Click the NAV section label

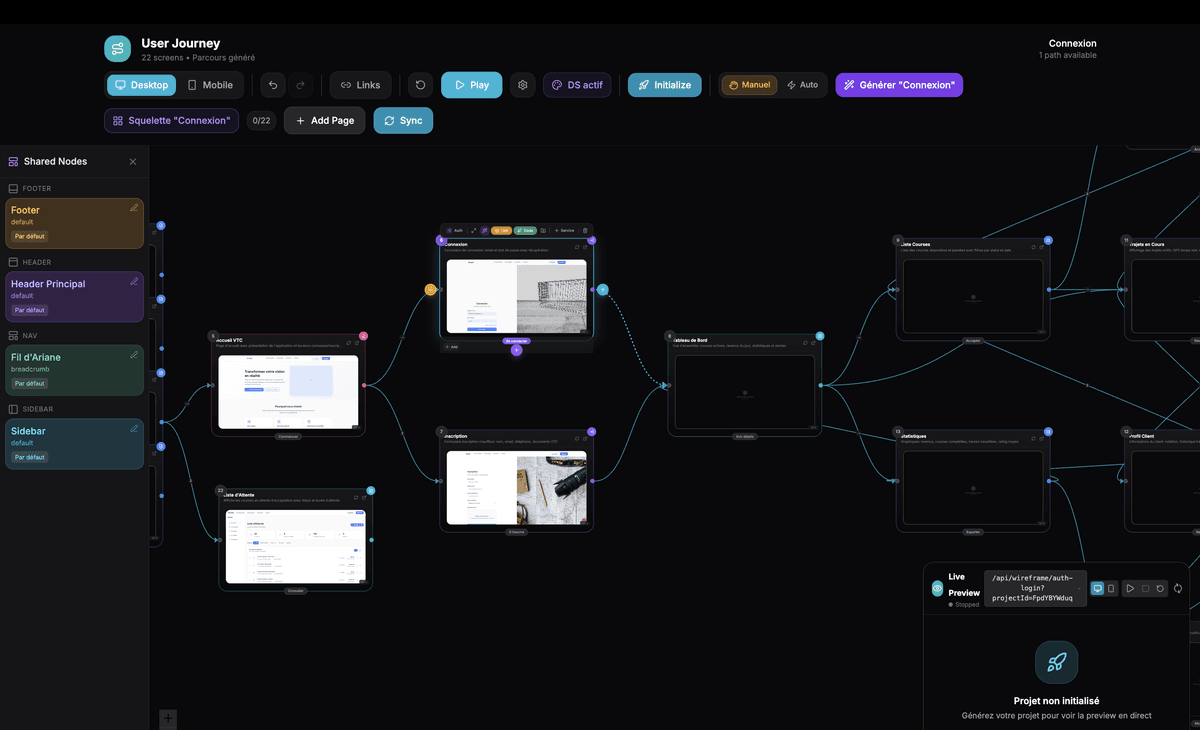[x=29, y=336]
